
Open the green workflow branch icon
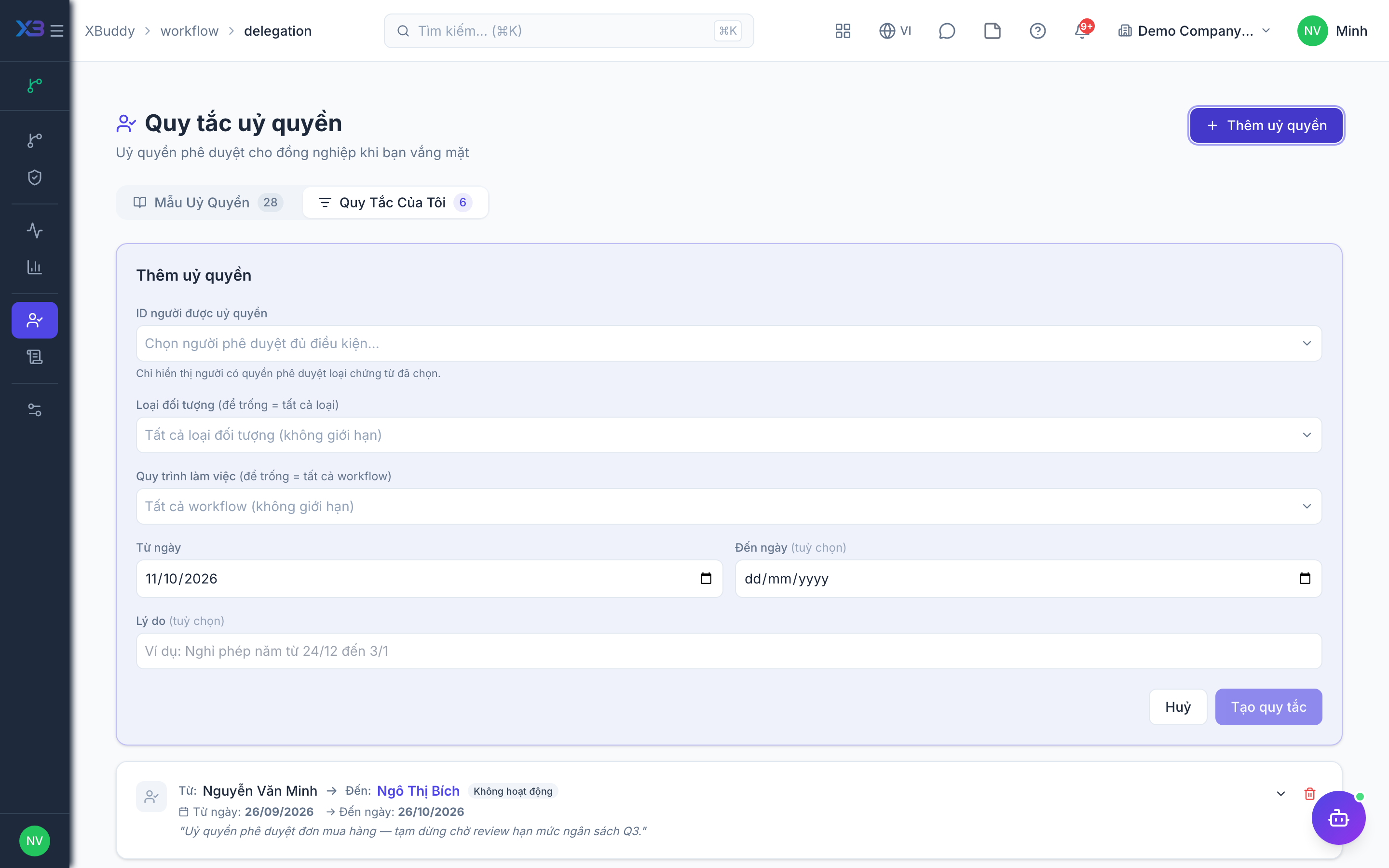[x=34, y=85]
